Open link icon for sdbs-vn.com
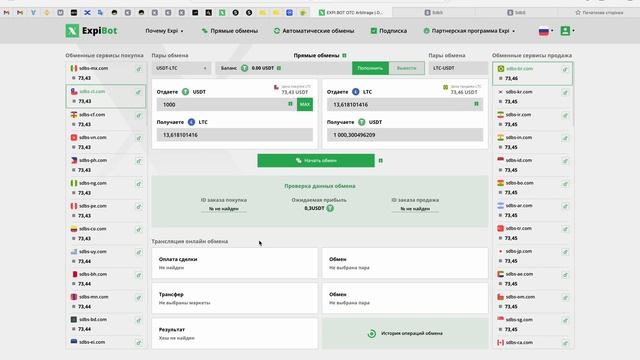 click(x=139, y=139)
